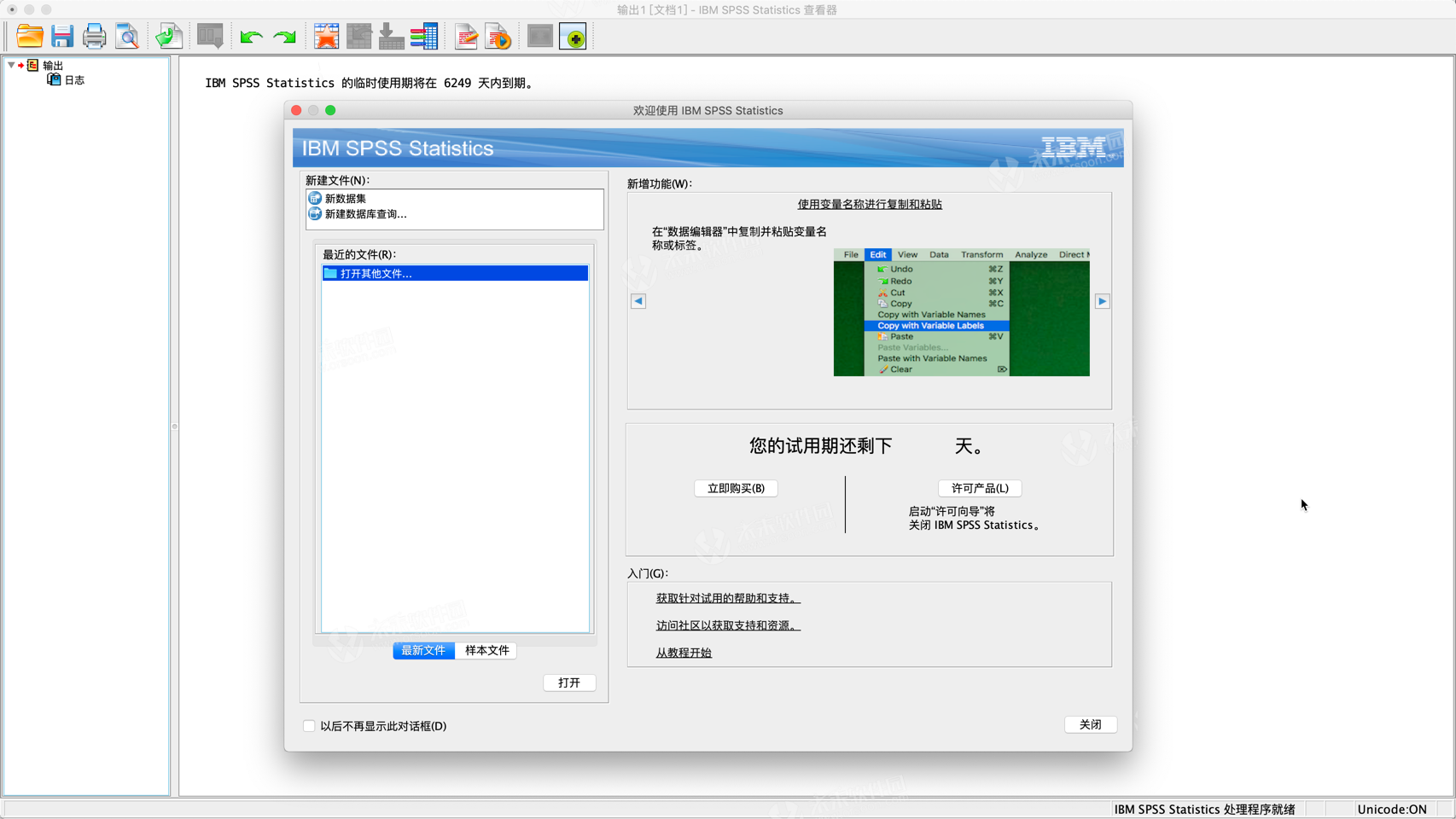1456x819 pixels.
Task: Show previous new feature slide
Action: coord(638,301)
